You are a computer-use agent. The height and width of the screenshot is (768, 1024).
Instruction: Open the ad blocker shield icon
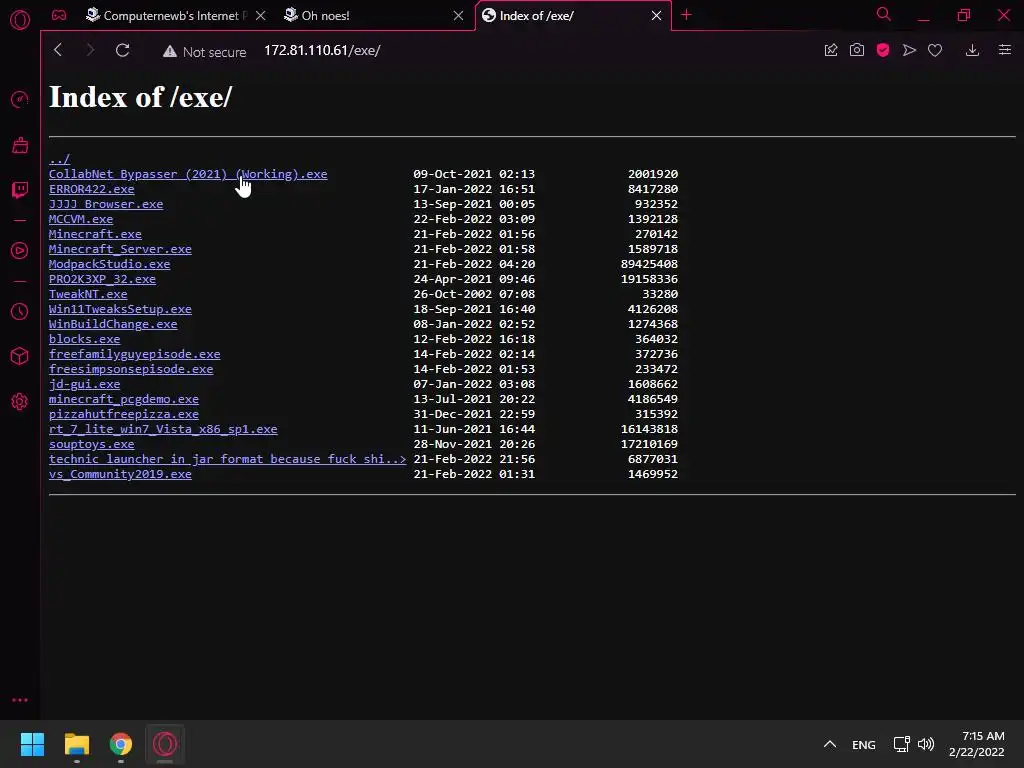click(883, 50)
